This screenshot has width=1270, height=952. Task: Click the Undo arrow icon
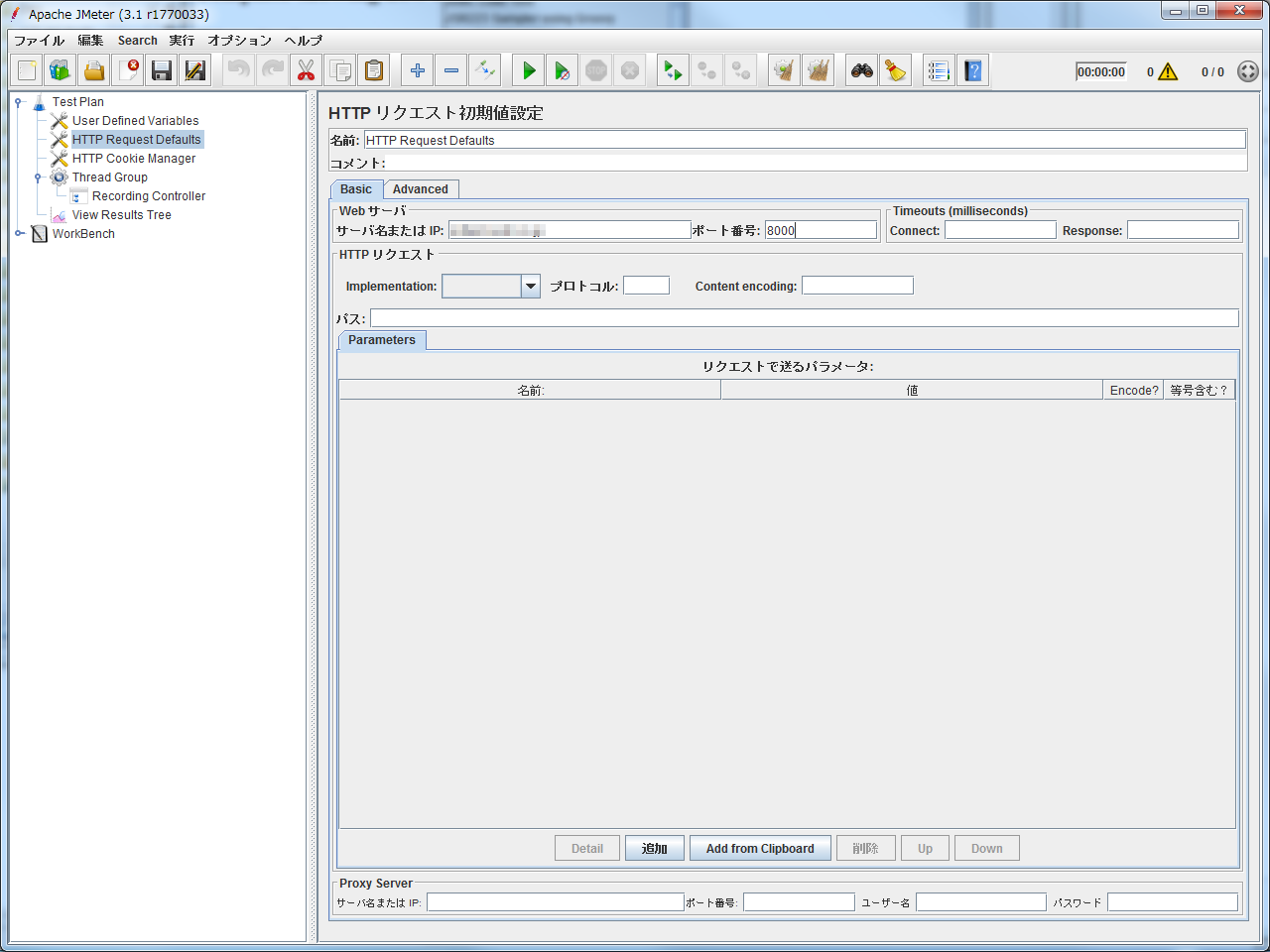(x=238, y=70)
